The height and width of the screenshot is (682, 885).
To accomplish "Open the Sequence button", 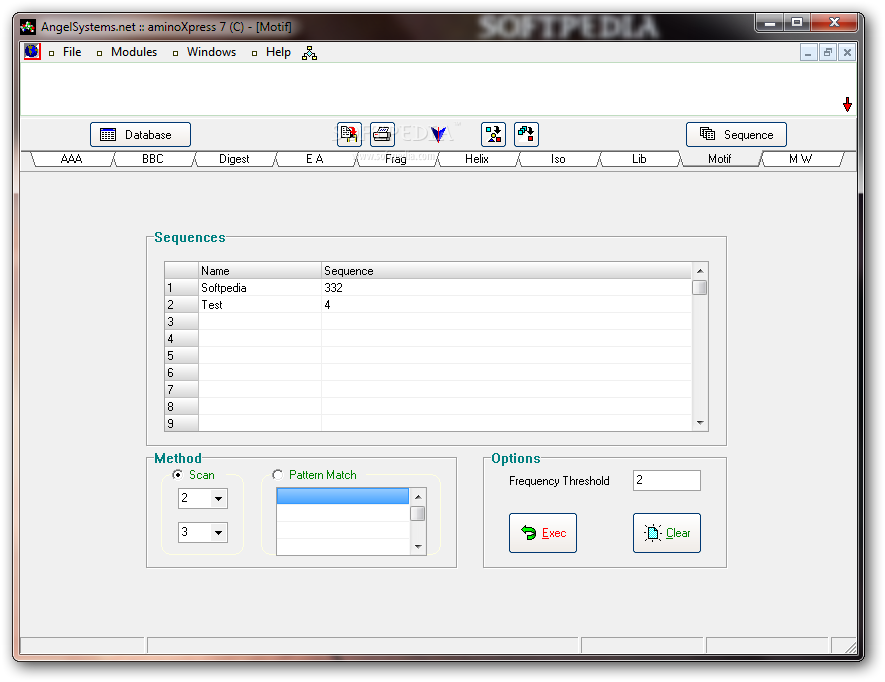I will (x=736, y=134).
